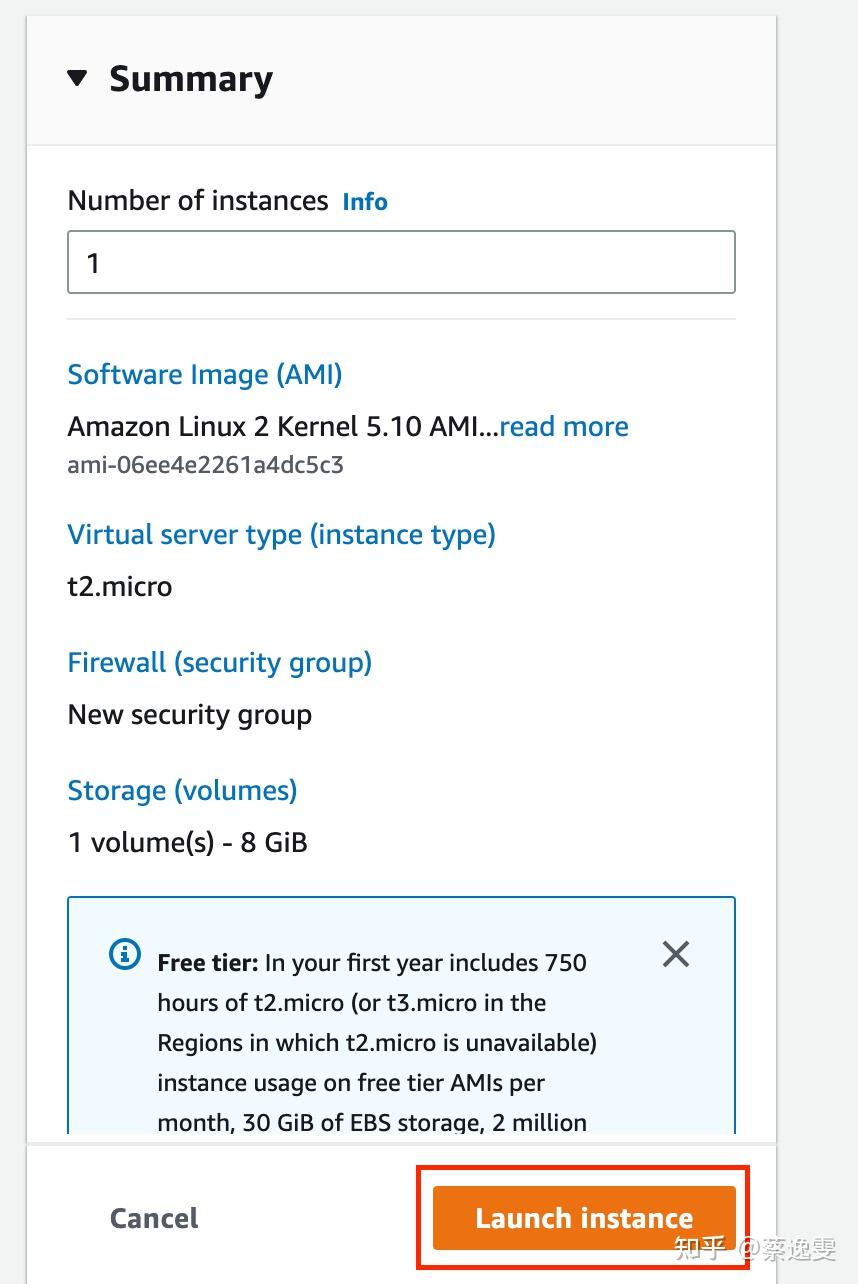This screenshot has width=858, height=1284.
Task: Click the Number of instances heading
Action: click(196, 200)
